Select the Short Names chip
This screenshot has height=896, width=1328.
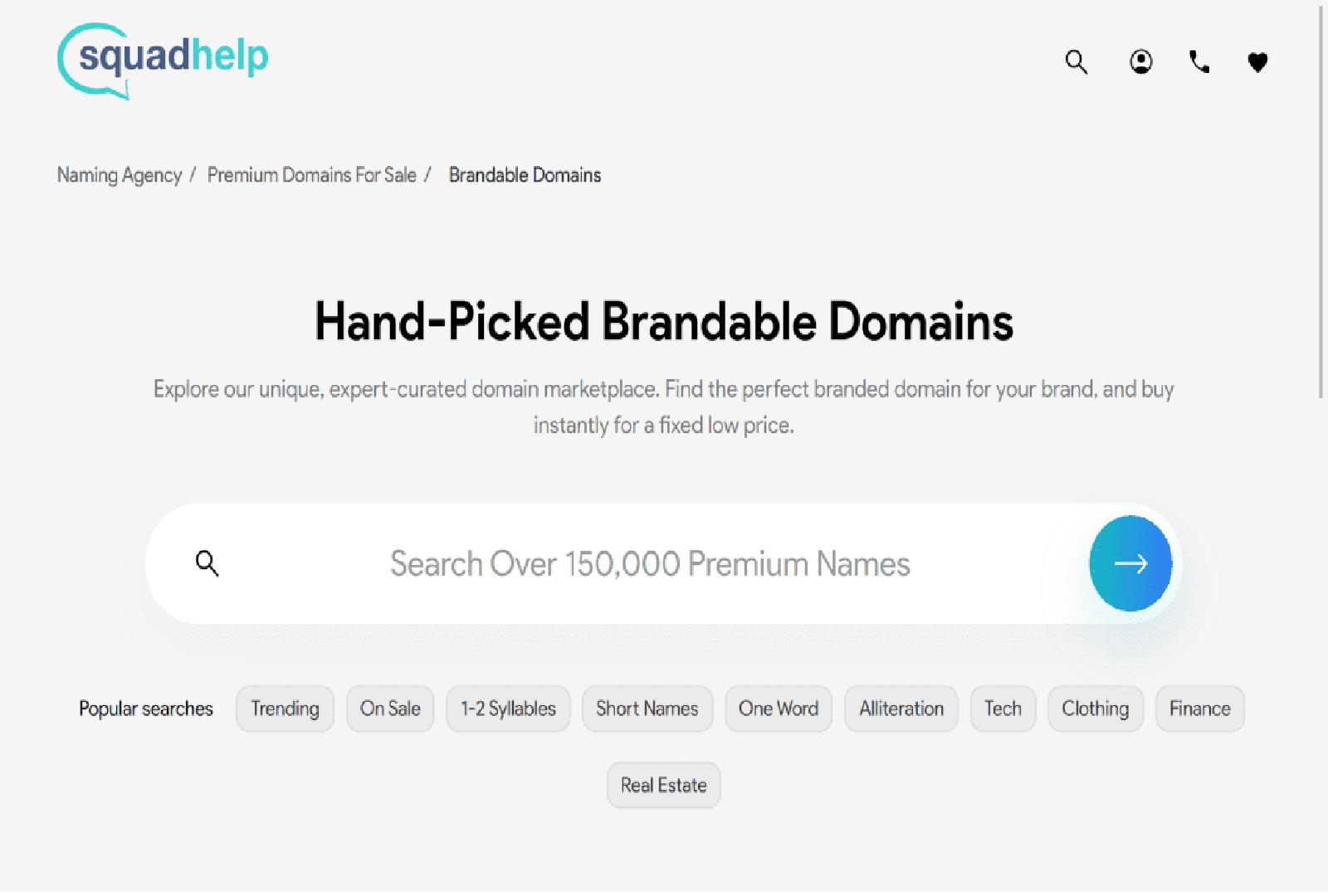click(647, 709)
